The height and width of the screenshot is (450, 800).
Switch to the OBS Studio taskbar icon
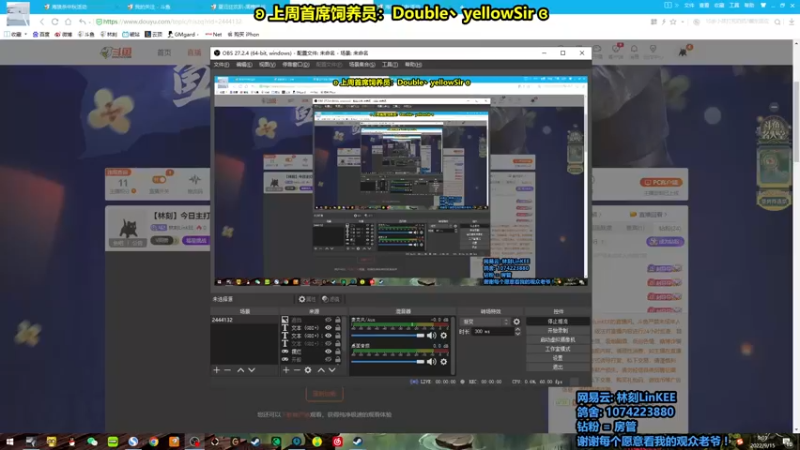(195, 441)
